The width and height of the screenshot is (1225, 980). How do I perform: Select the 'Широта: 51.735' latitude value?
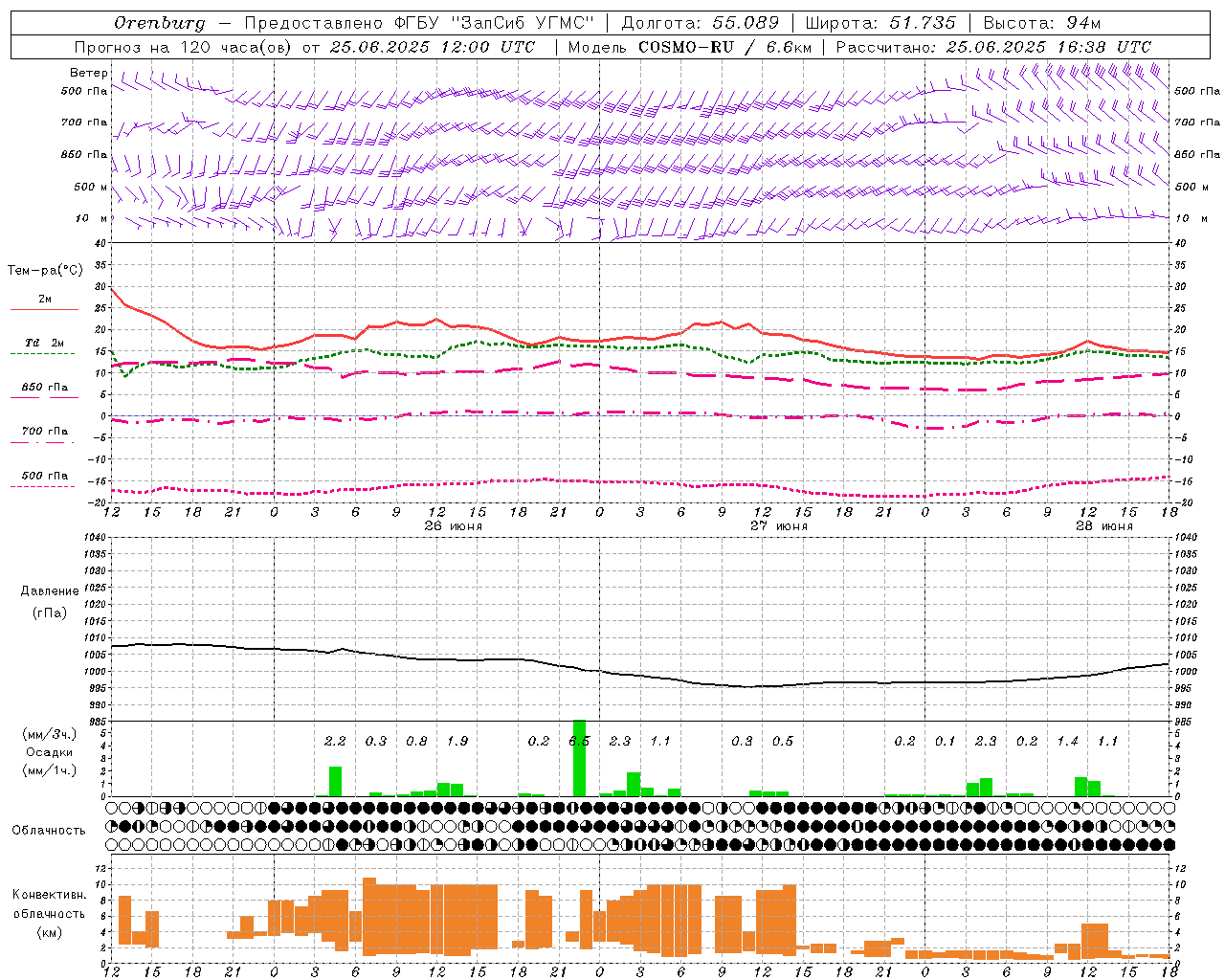(x=880, y=23)
